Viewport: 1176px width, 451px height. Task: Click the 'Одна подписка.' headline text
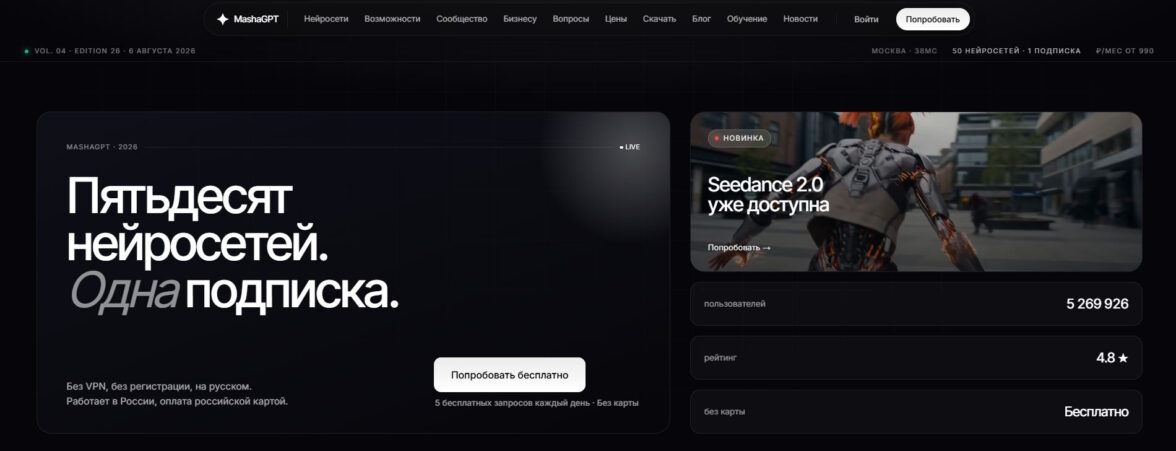tap(234, 293)
